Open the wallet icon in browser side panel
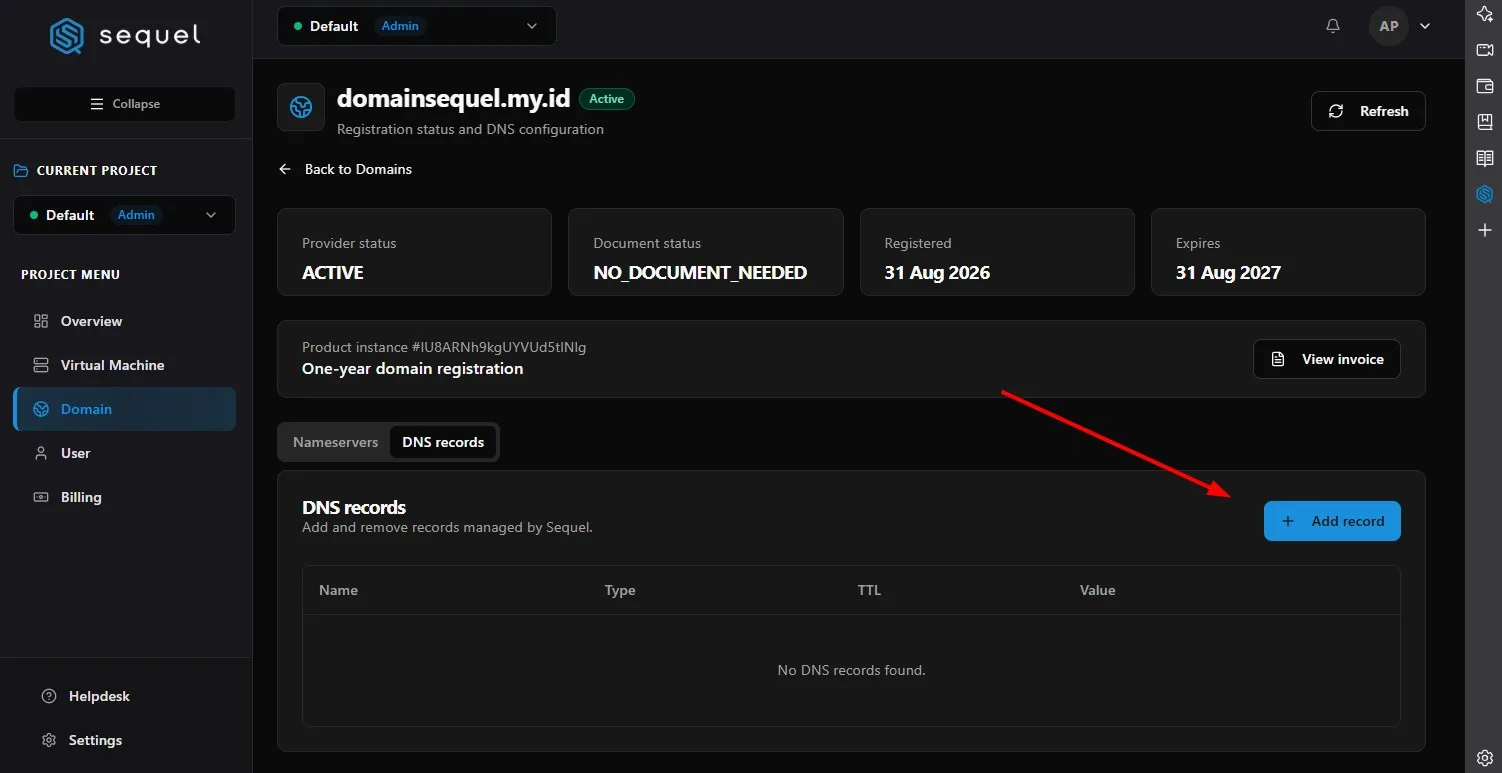 [1484, 86]
